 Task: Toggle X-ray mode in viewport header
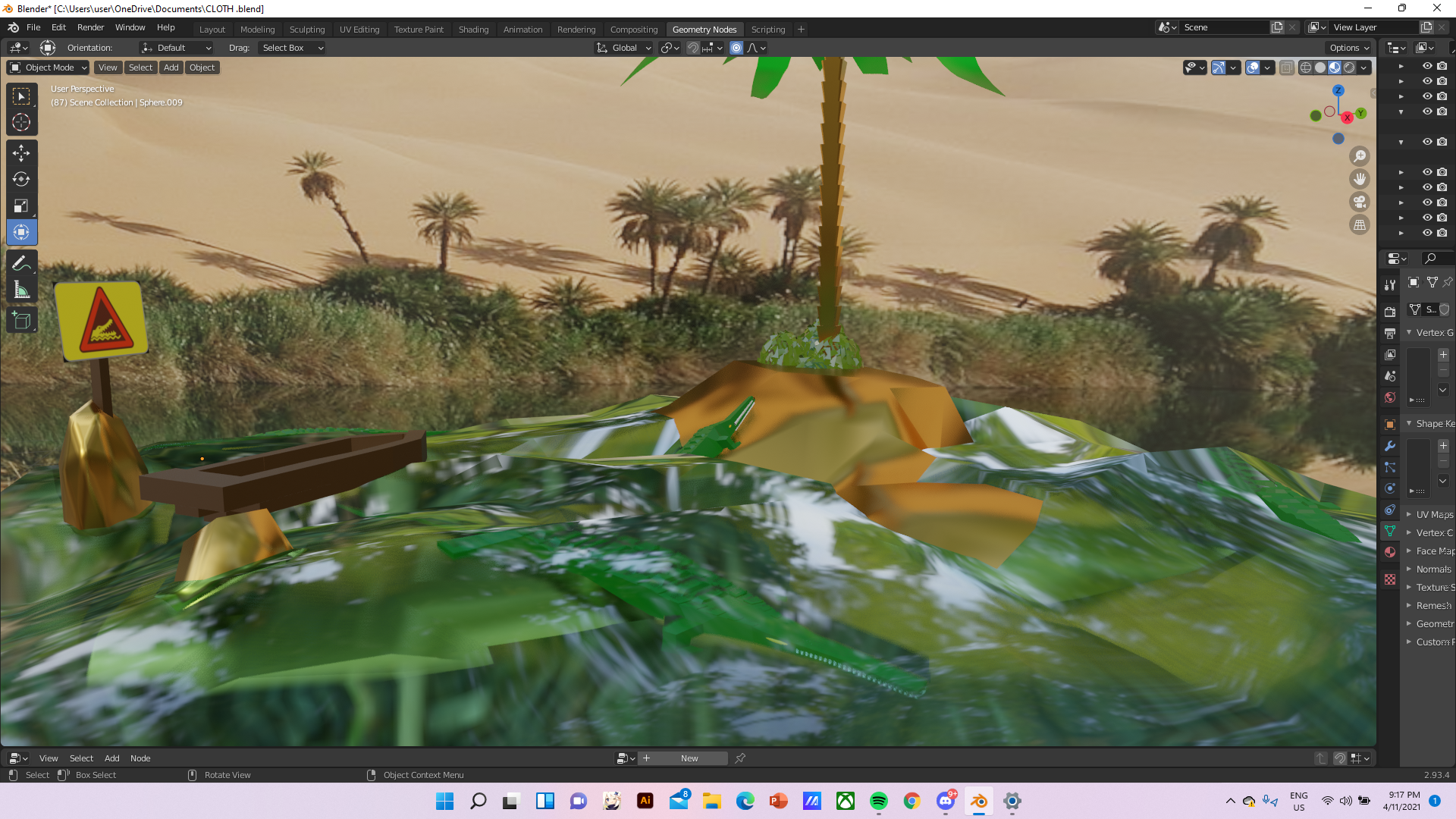pyautogui.click(x=1287, y=67)
